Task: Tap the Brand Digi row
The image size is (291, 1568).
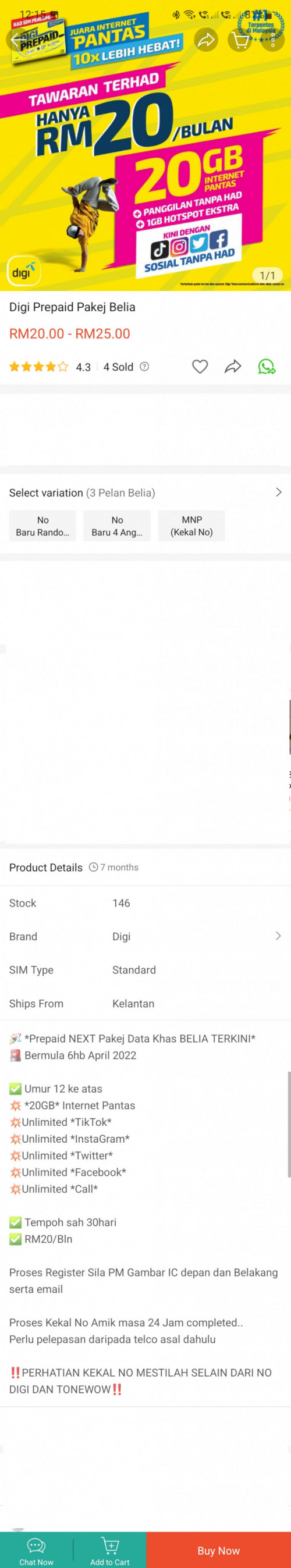Action: point(145,936)
